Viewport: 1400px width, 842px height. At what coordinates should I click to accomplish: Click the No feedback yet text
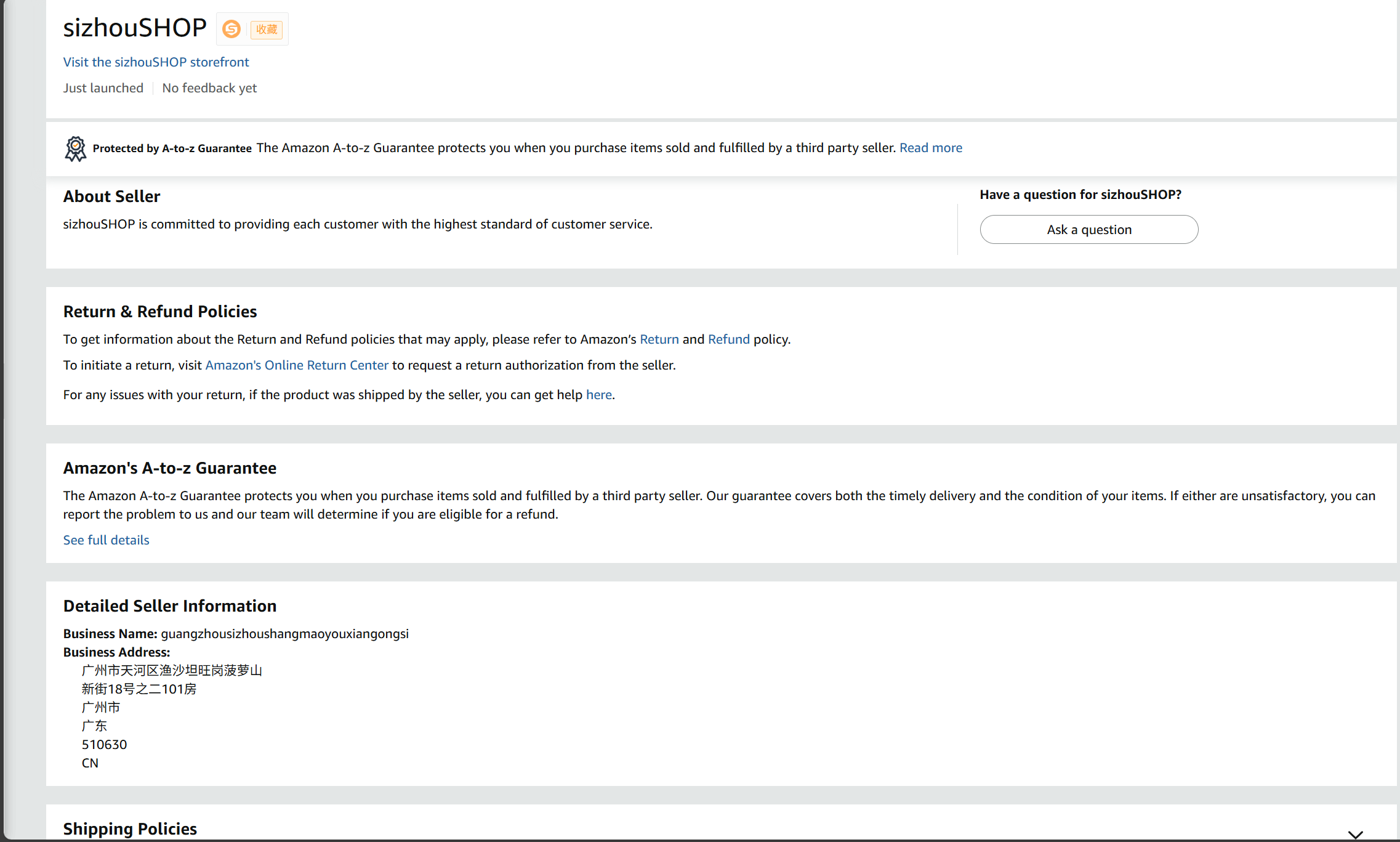[209, 88]
